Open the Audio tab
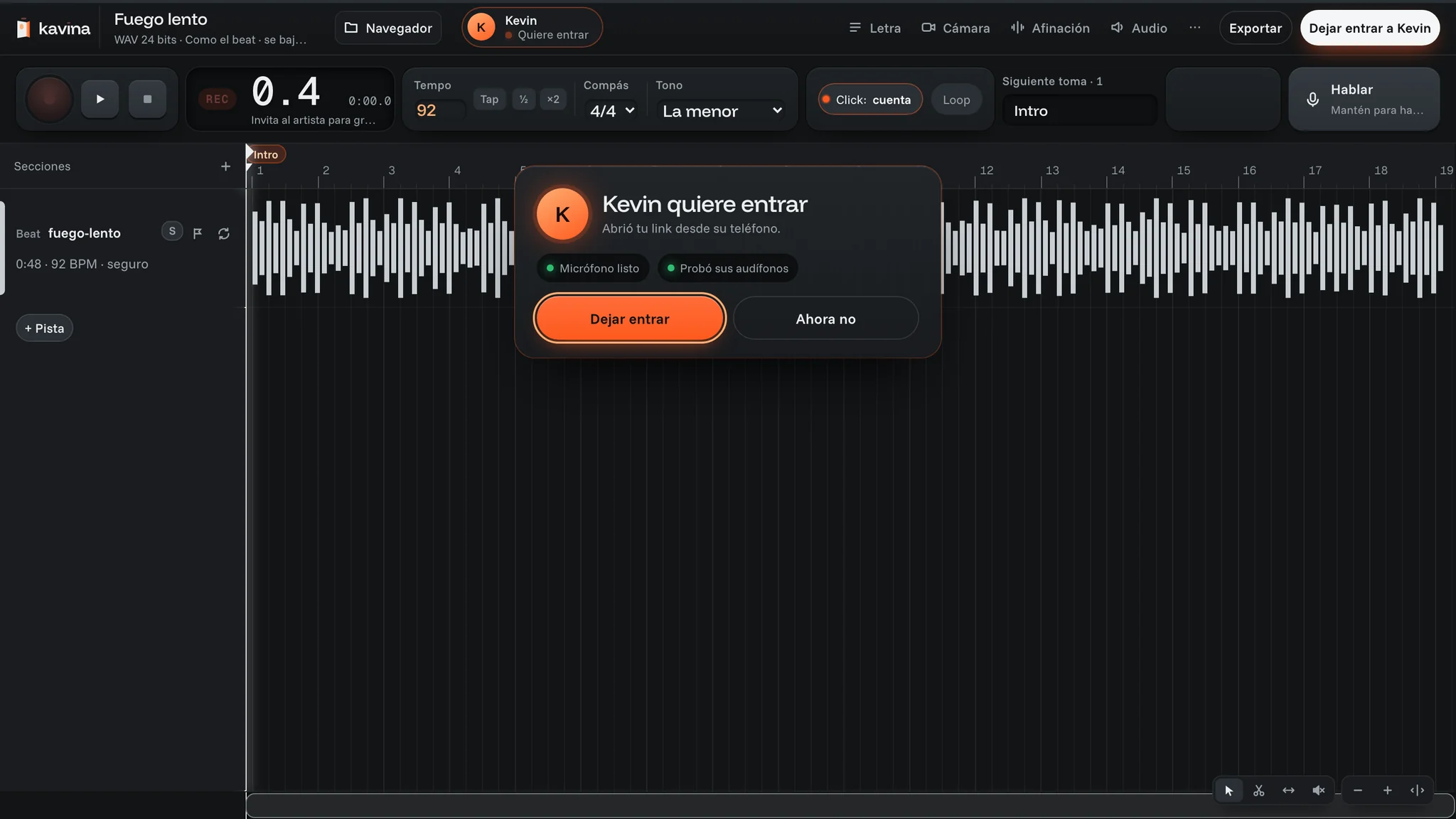This screenshot has height=819, width=1456. 1139,28
